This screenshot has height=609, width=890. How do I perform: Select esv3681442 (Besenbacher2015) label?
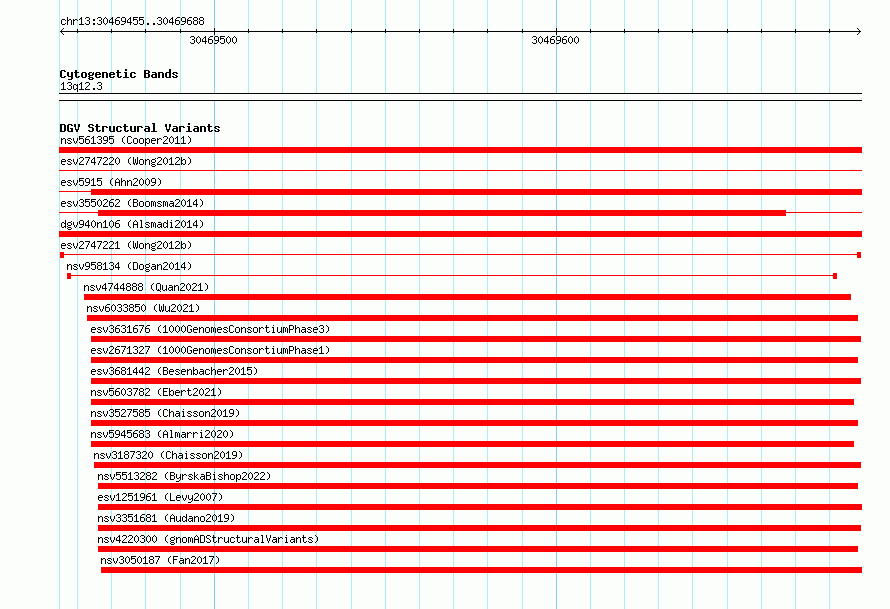tap(174, 371)
